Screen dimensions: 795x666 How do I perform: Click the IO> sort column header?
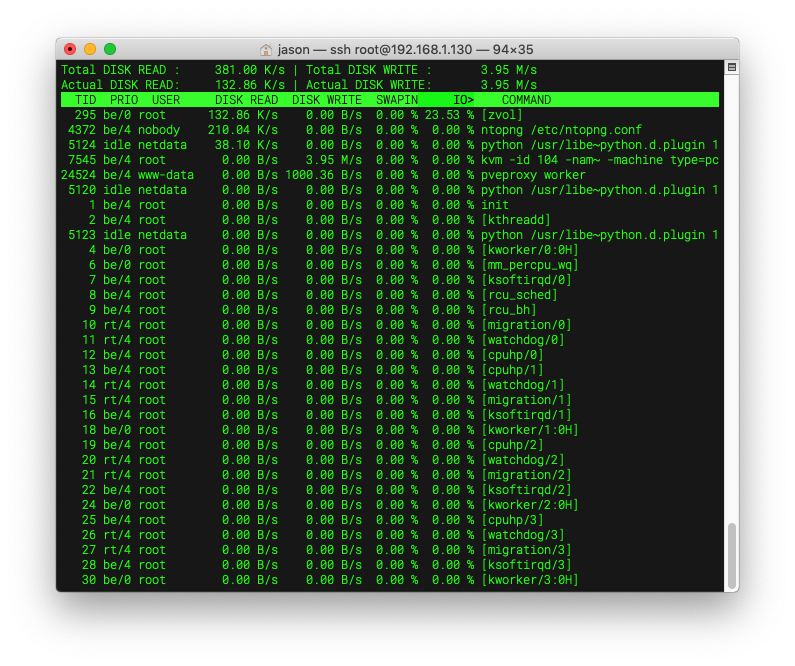[x=463, y=100]
